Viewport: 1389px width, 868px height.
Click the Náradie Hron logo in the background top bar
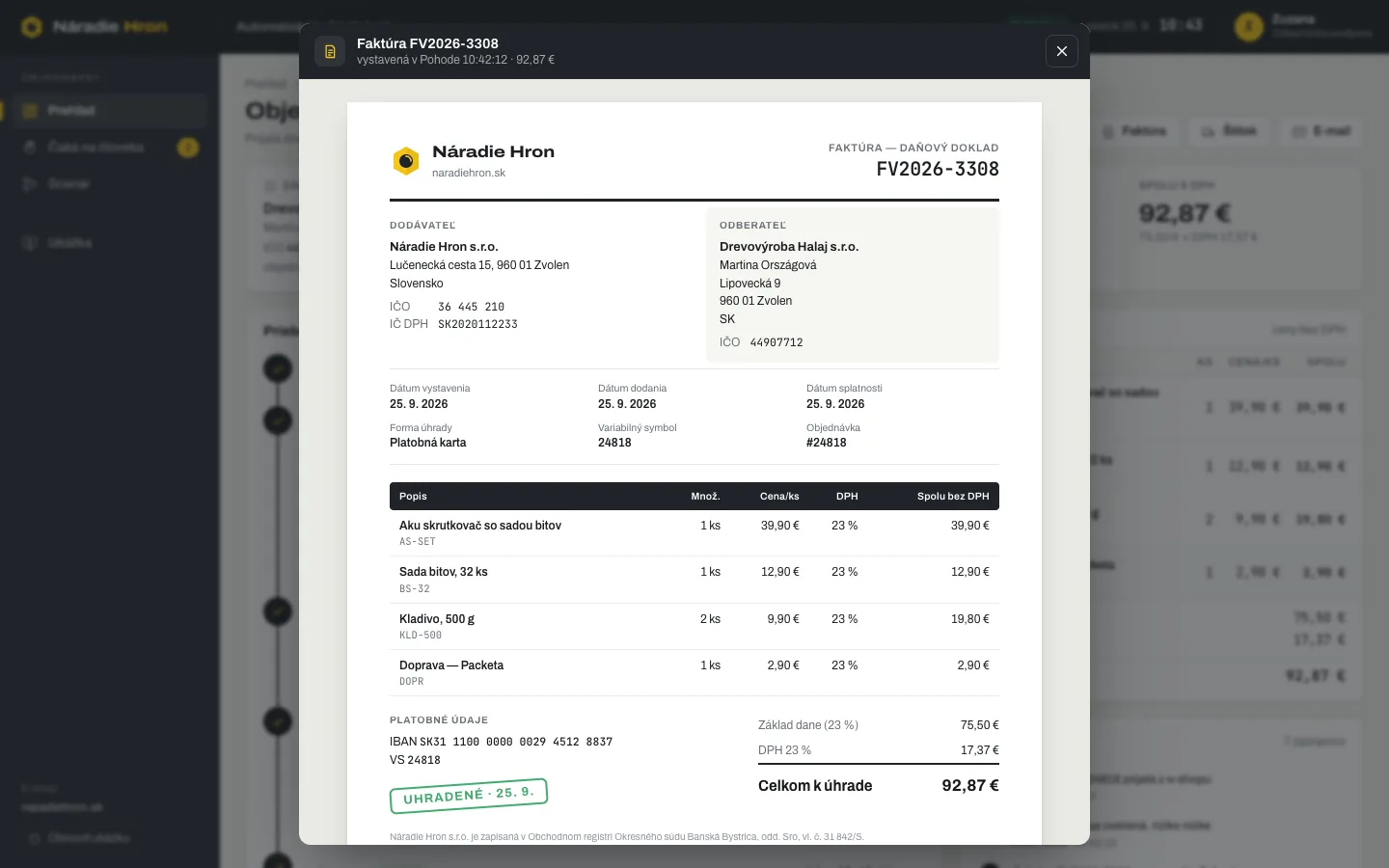coord(95,26)
